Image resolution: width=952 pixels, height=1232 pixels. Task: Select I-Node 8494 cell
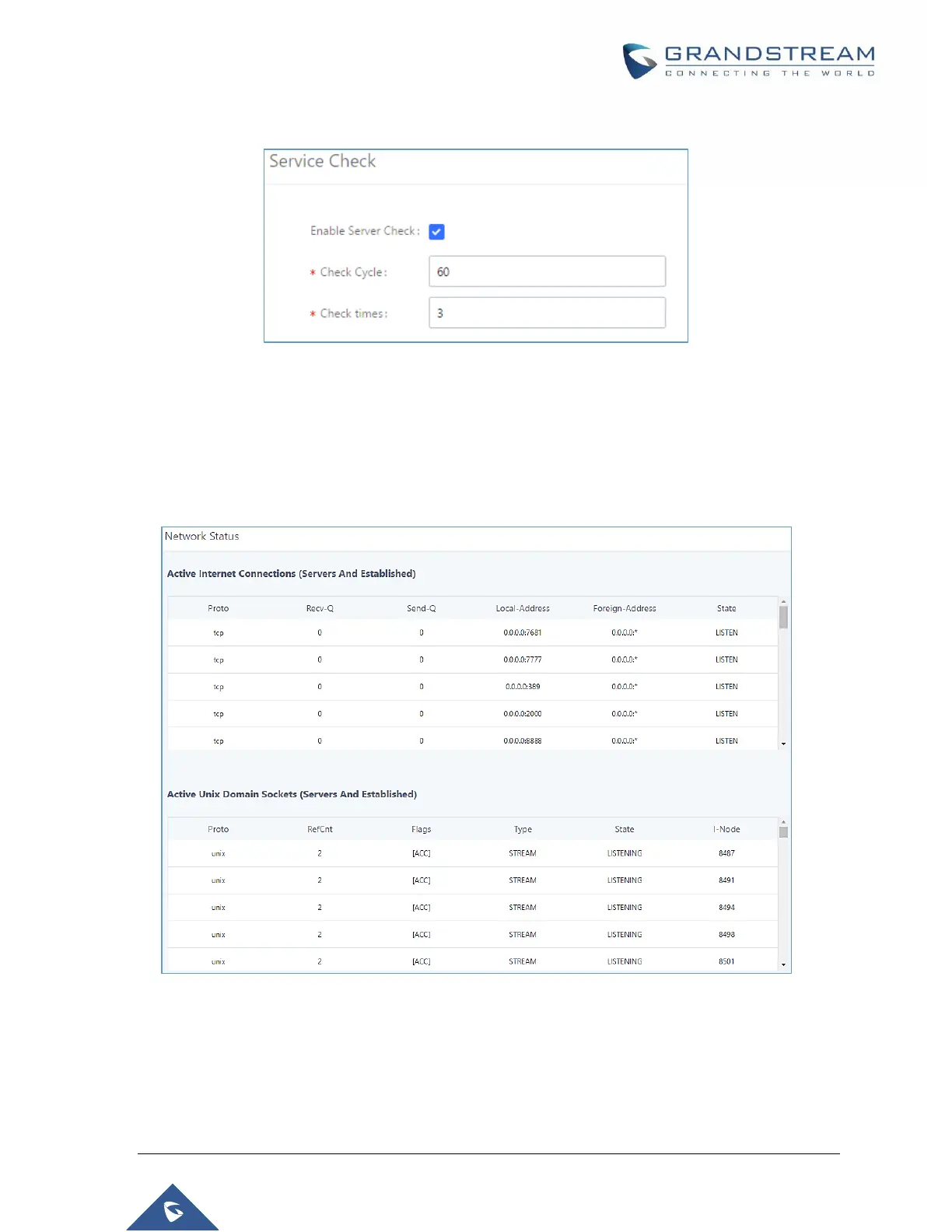click(x=726, y=908)
